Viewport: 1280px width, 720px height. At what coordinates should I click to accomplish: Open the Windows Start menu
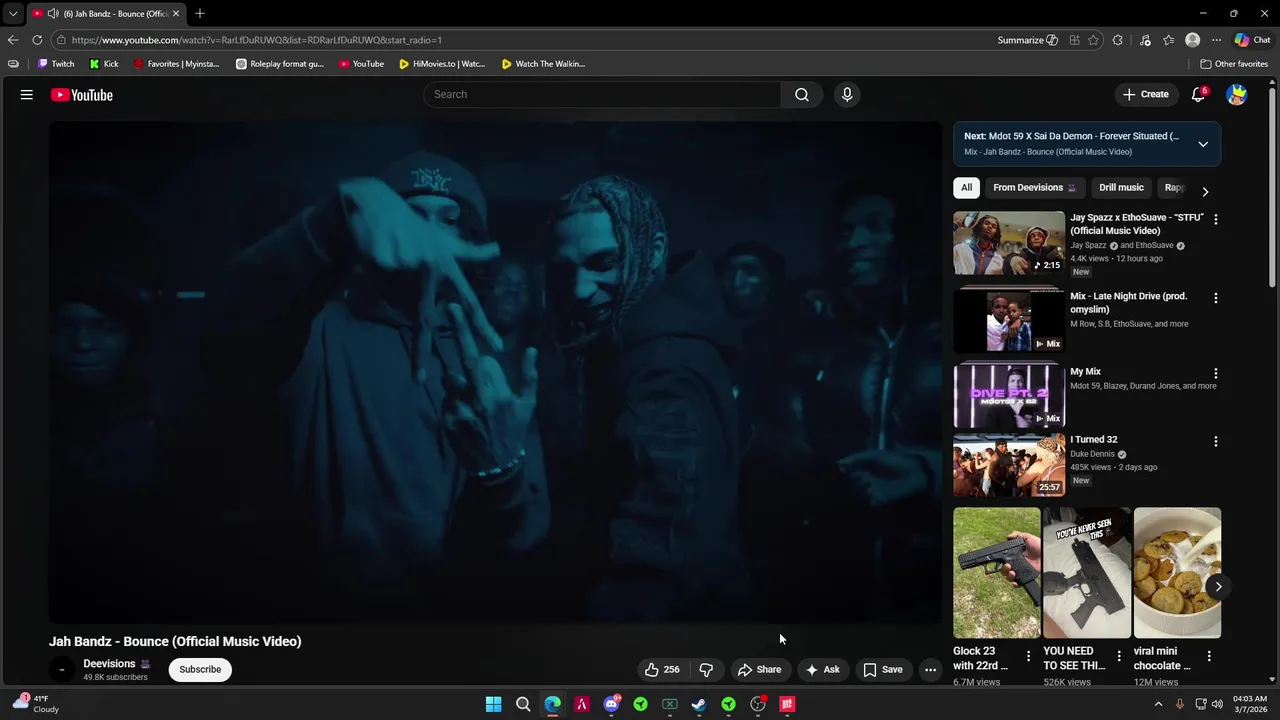[x=493, y=704]
